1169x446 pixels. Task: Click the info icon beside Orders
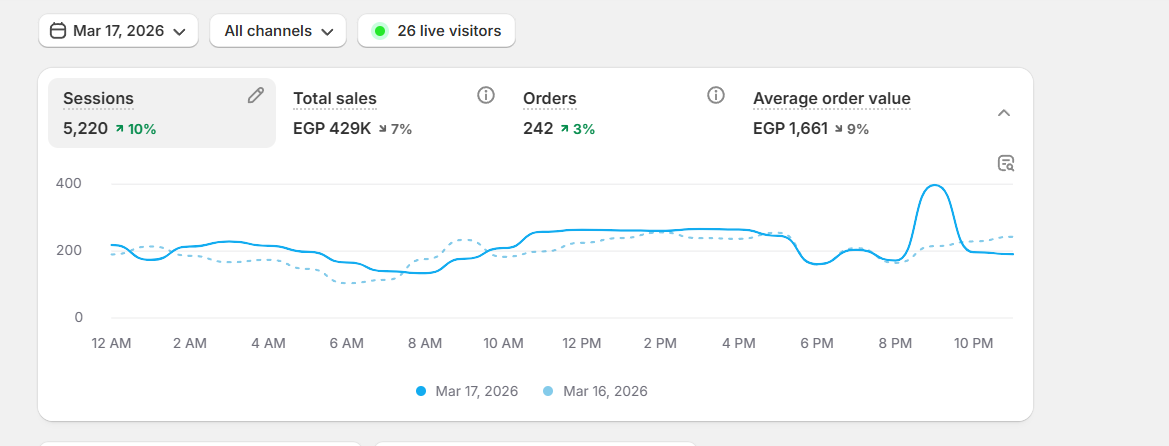(x=715, y=96)
